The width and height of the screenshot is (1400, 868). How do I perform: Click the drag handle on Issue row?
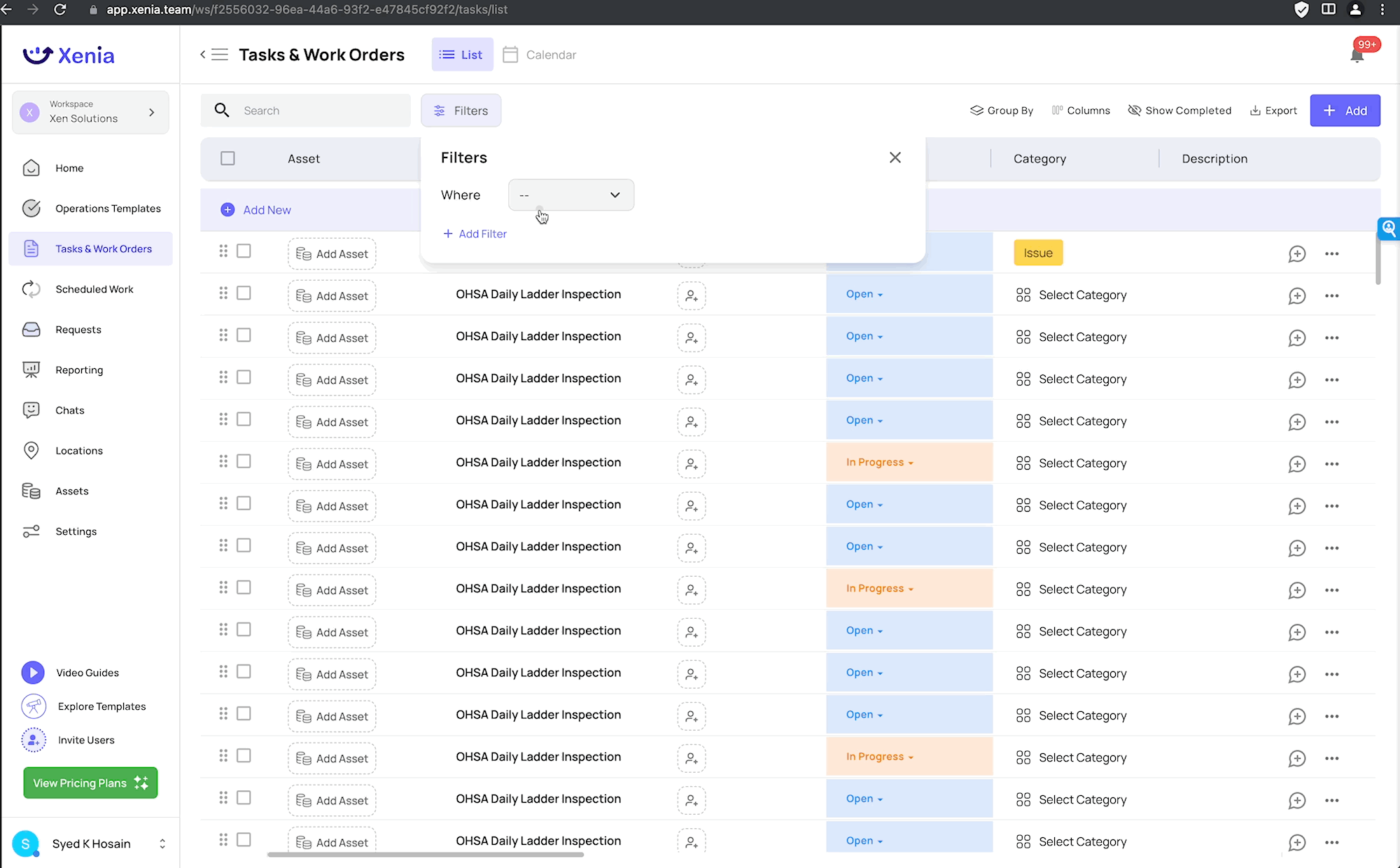(223, 251)
